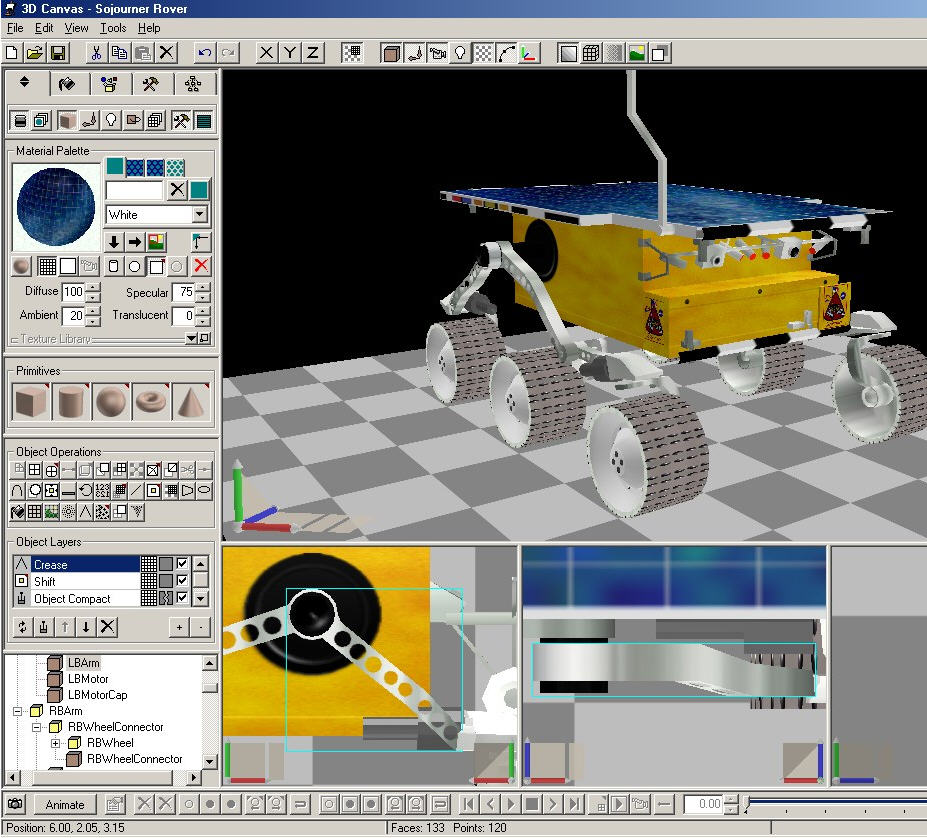Screen dimensions: 927x838
Task: Click the scissors Cut icon
Action: pos(96,53)
